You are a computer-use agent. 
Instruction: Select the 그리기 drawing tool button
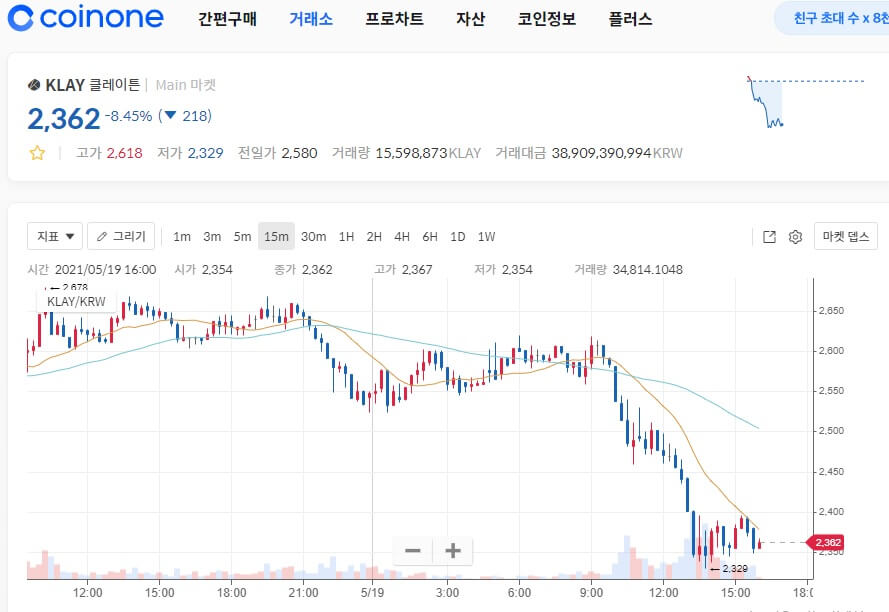[121, 236]
